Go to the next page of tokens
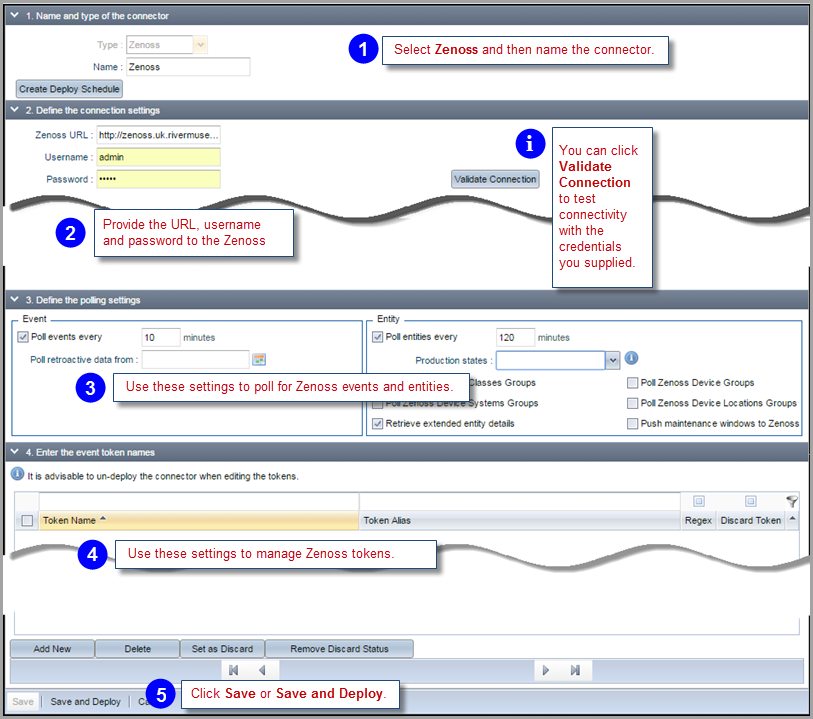 (x=545, y=670)
